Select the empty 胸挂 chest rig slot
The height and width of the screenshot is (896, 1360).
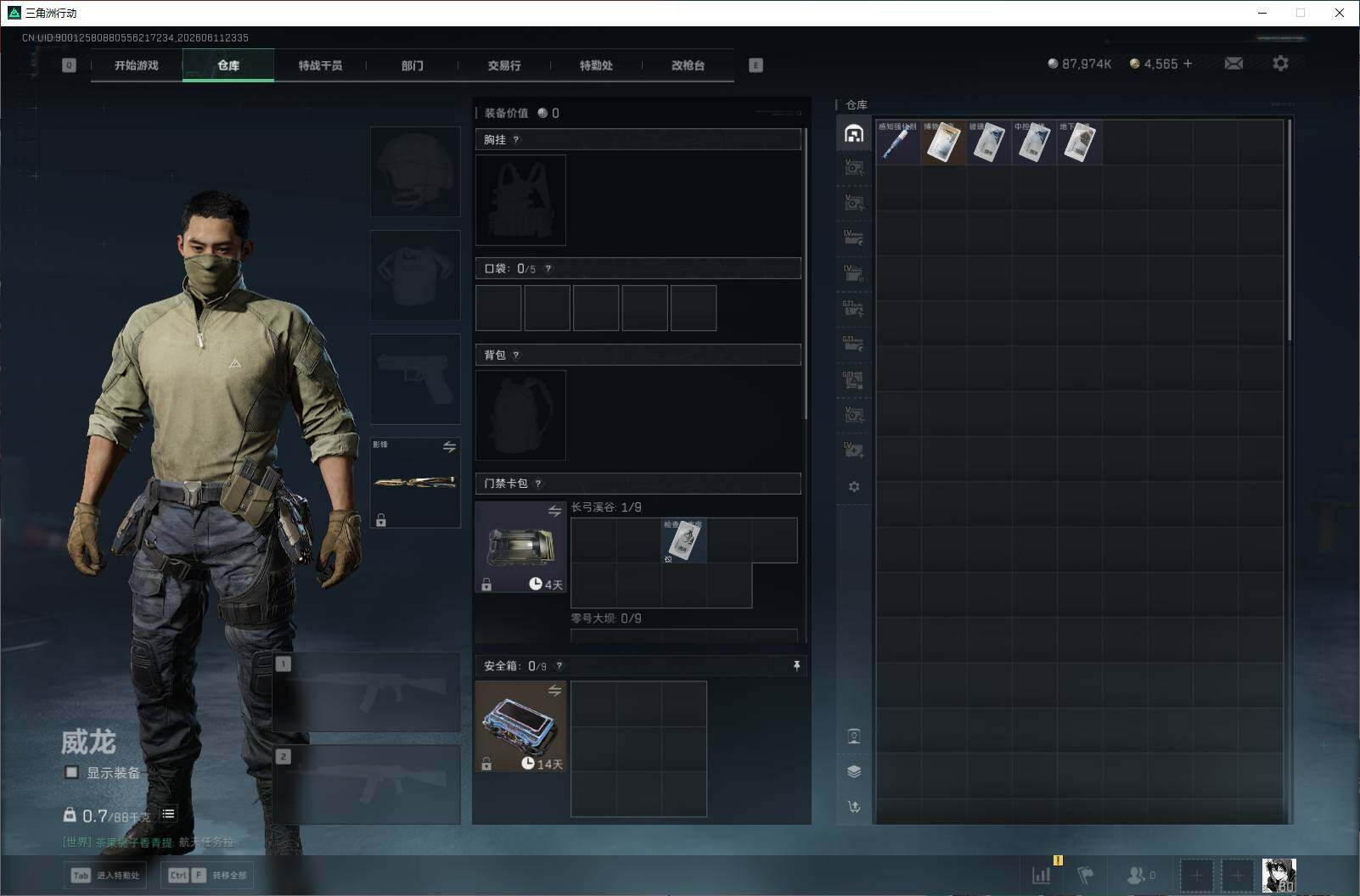pos(520,200)
